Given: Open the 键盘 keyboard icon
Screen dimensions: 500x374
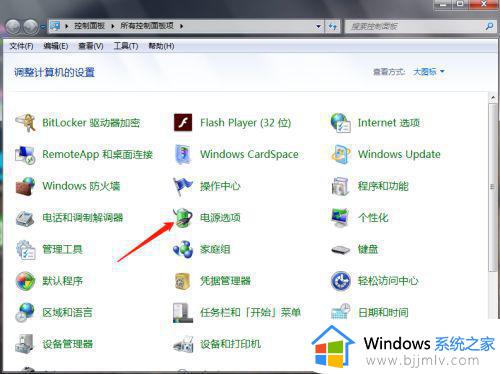Looking at the screenshot, I should [340, 249].
